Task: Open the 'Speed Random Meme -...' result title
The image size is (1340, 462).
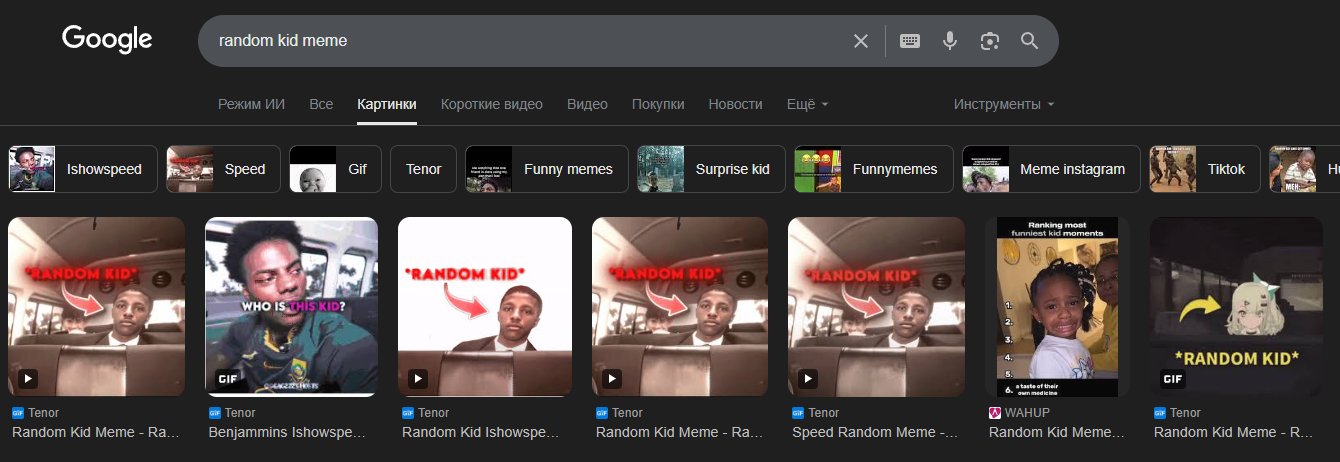Action: click(875, 432)
